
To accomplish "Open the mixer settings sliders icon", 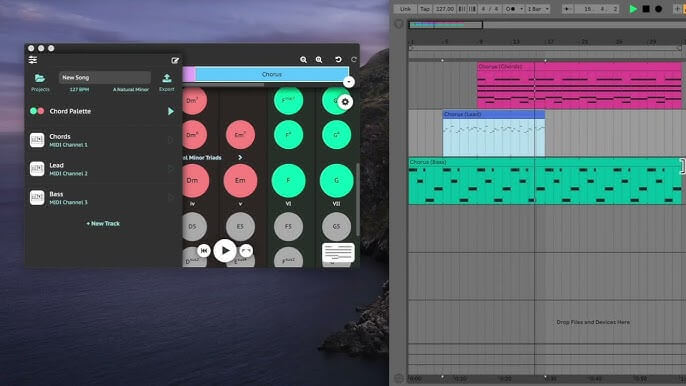I will 33,60.
